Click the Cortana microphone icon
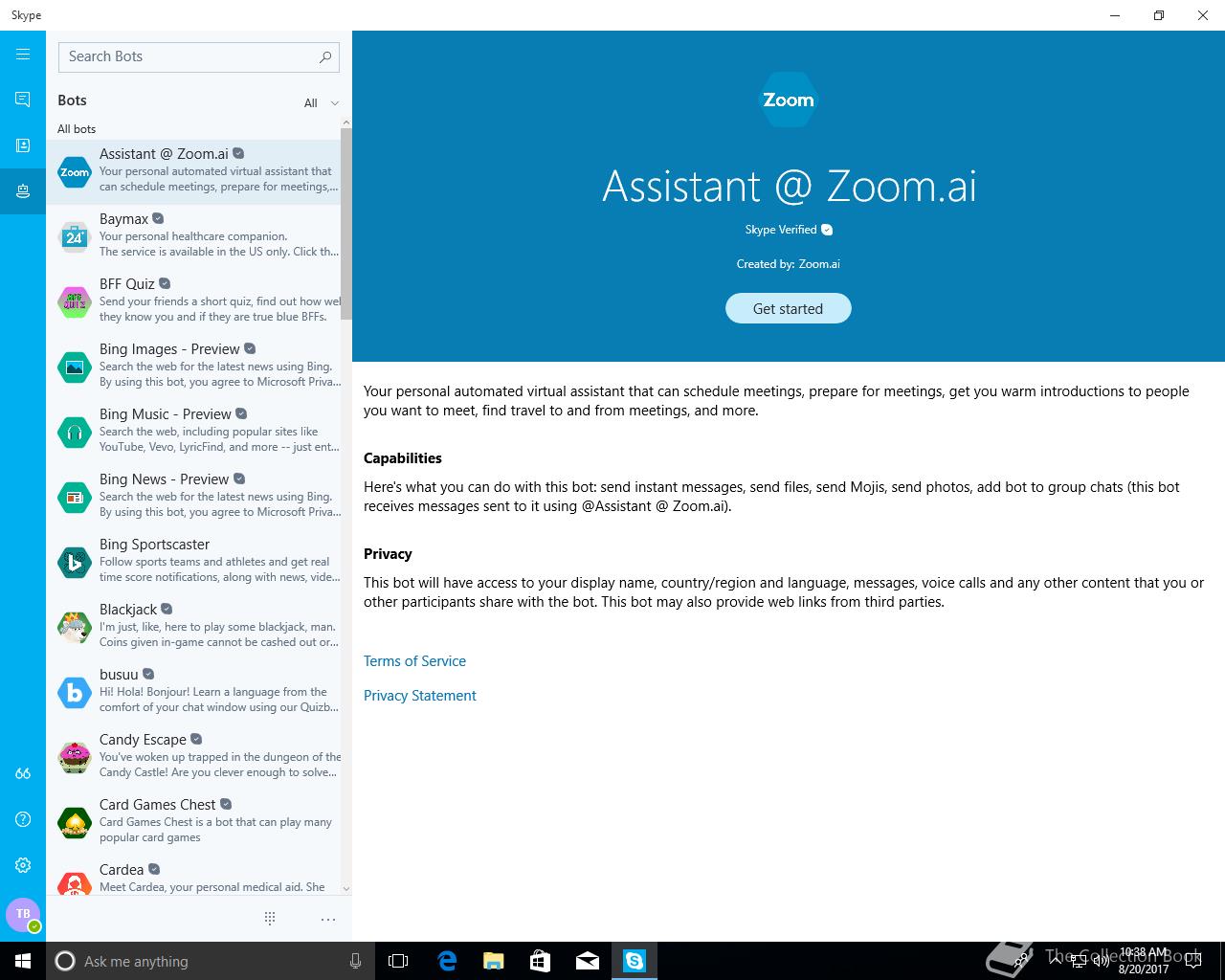This screenshot has height=980, width=1225. [x=355, y=961]
